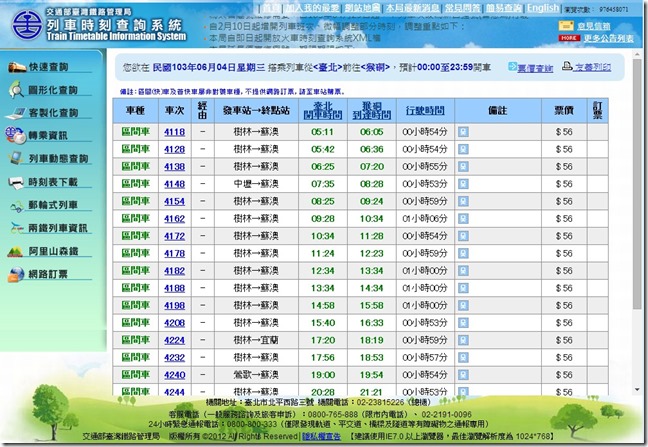This screenshot has height=447, width=648.
Task: Switch to English language link
Action: tap(543, 8)
